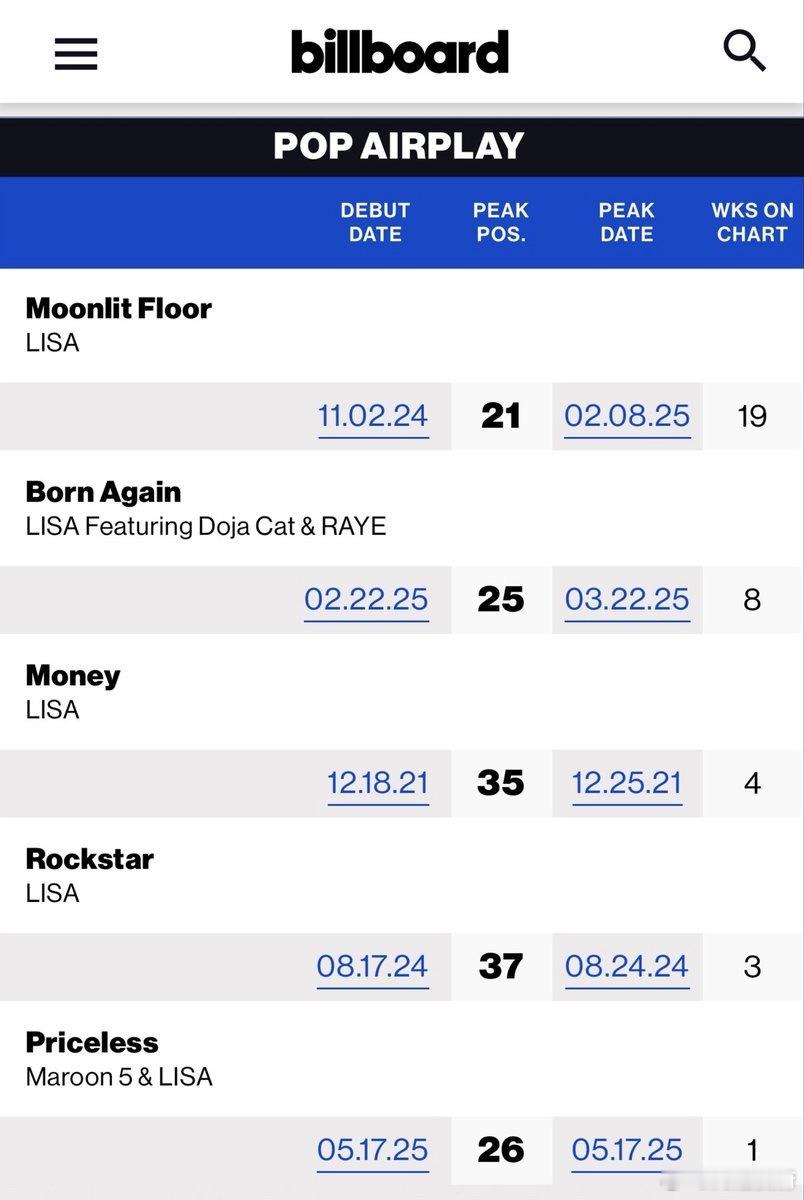The image size is (804, 1200).
Task: Select the Priceless song title
Action: tap(92, 1042)
